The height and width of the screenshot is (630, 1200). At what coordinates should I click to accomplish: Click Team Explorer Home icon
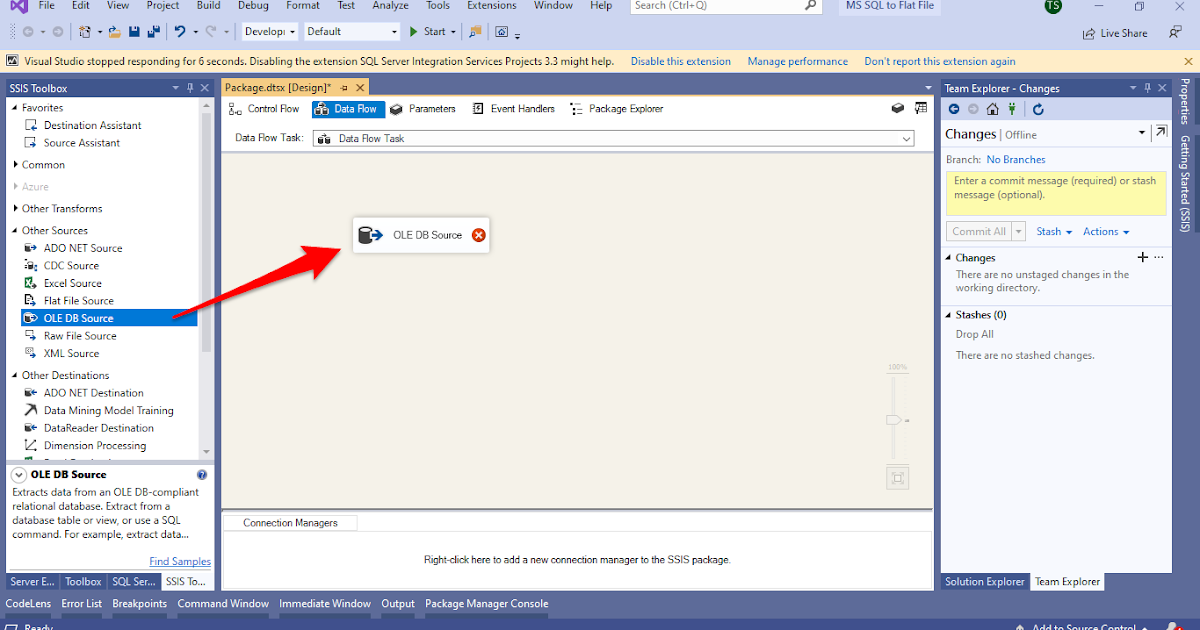[992, 109]
